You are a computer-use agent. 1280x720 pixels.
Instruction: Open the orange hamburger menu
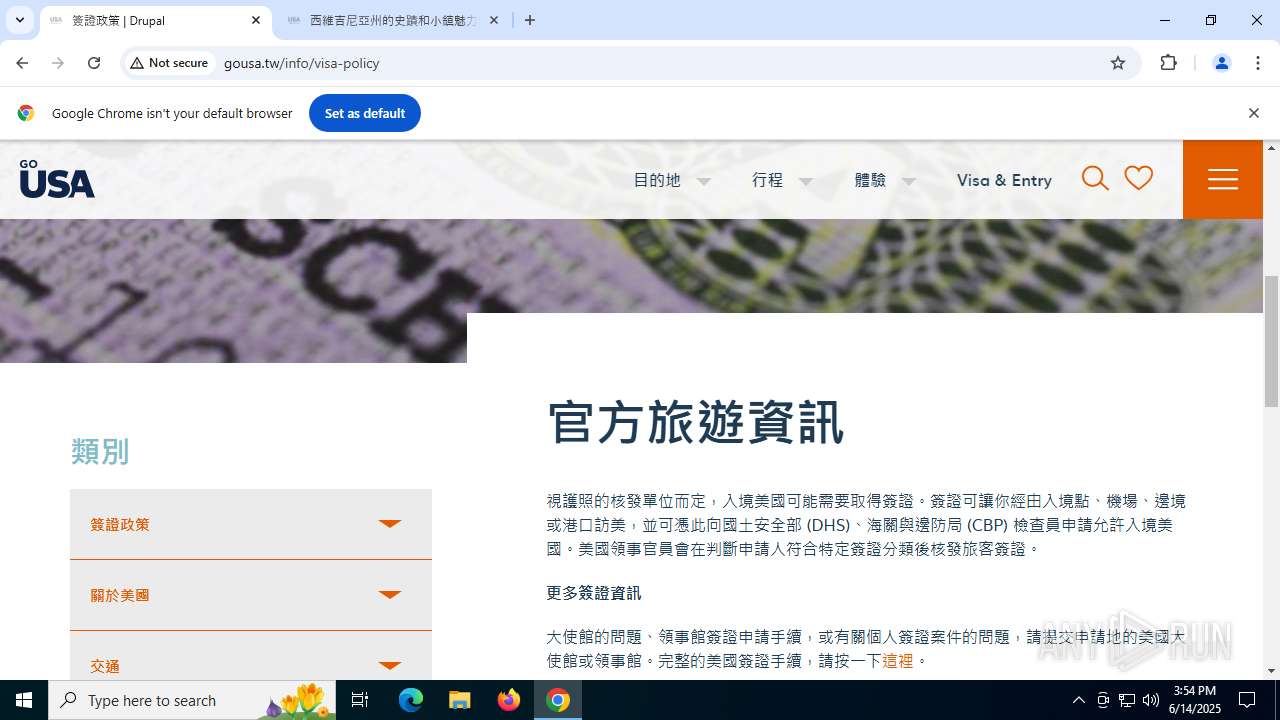click(1223, 179)
